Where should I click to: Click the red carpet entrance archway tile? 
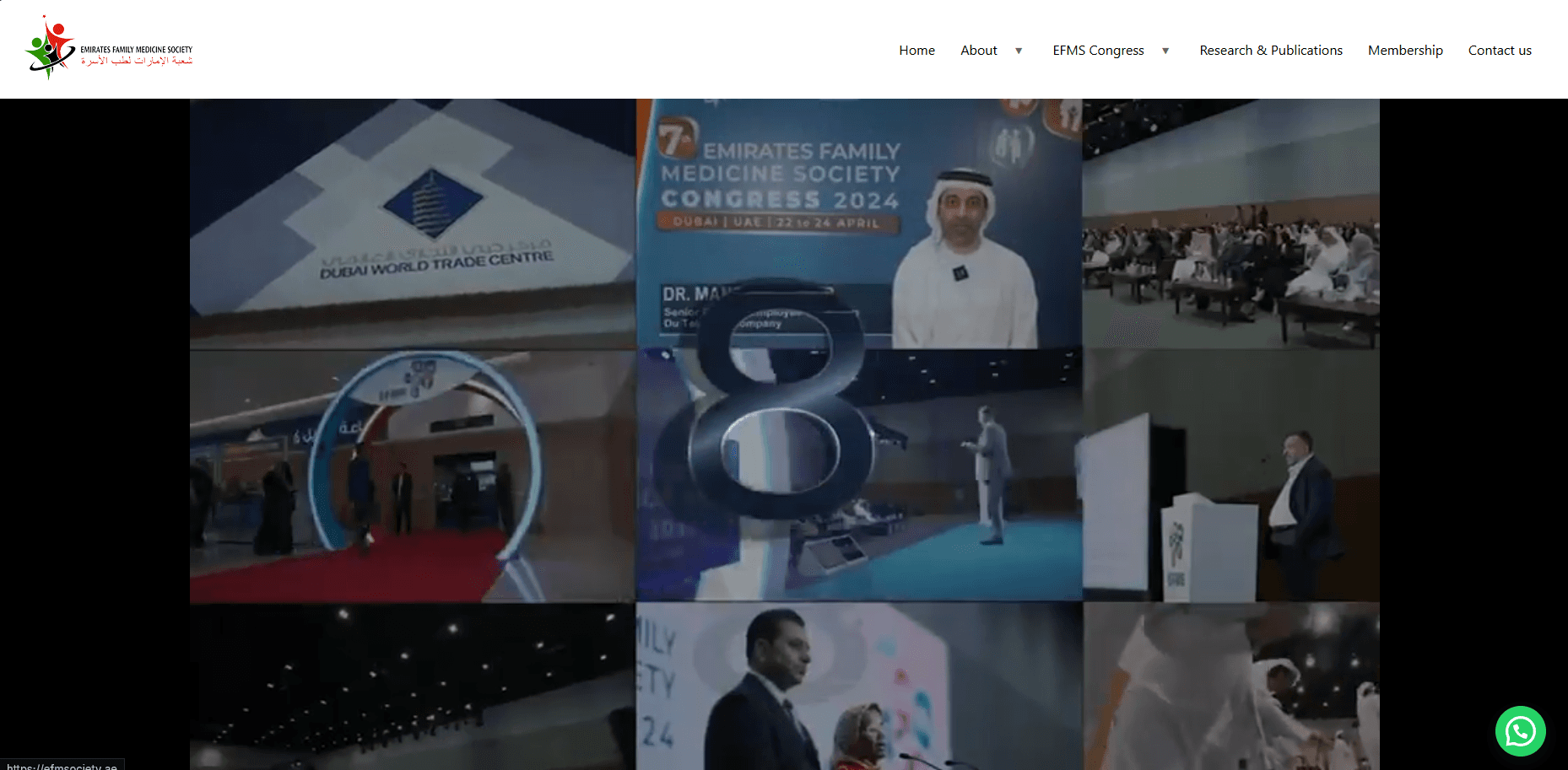pyautogui.click(x=412, y=474)
